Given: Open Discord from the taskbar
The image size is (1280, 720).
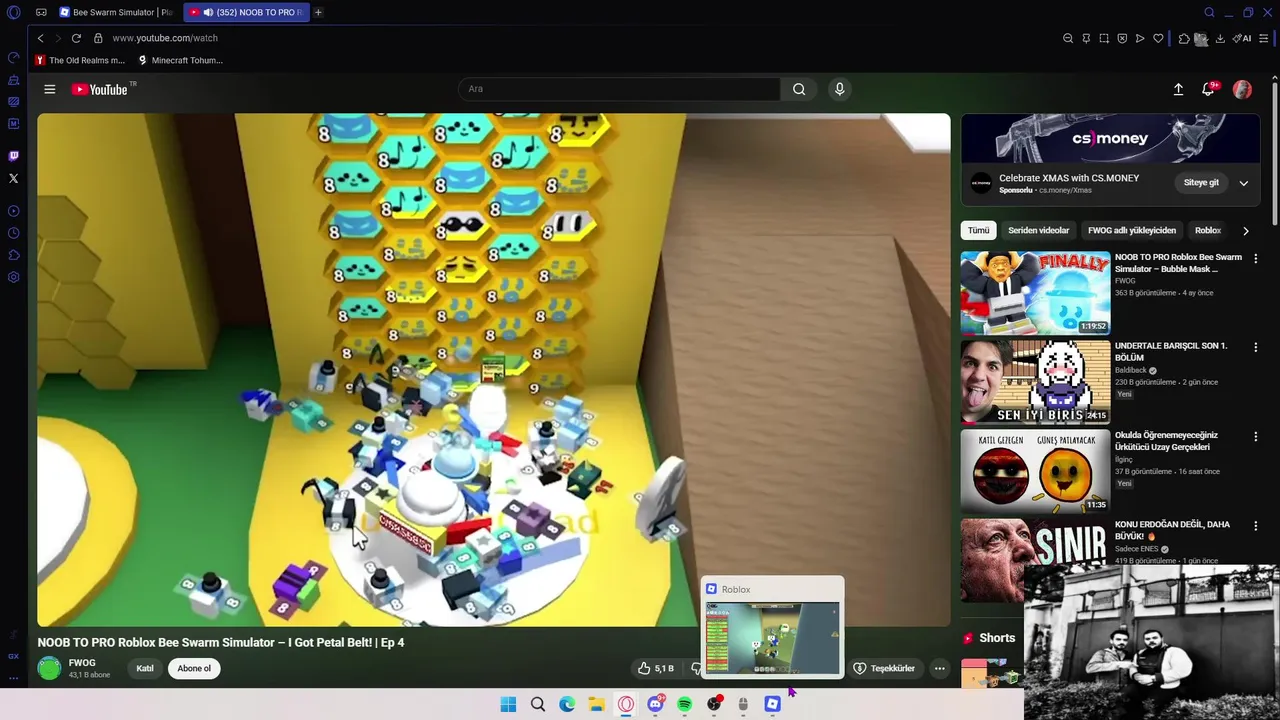Looking at the screenshot, I should 655,704.
